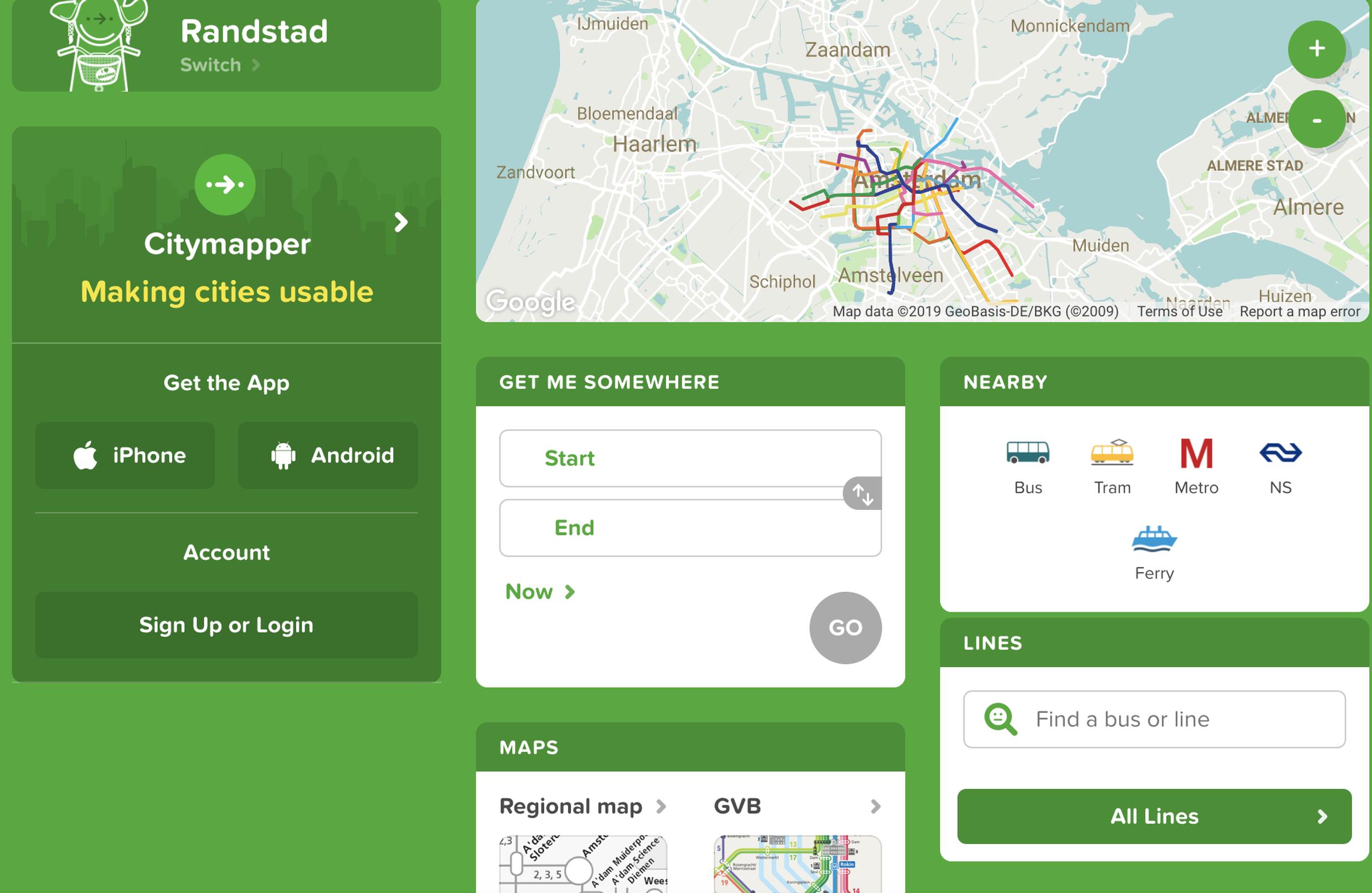
Task: Click the Haarlem label on map
Action: (x=654, y=144)
